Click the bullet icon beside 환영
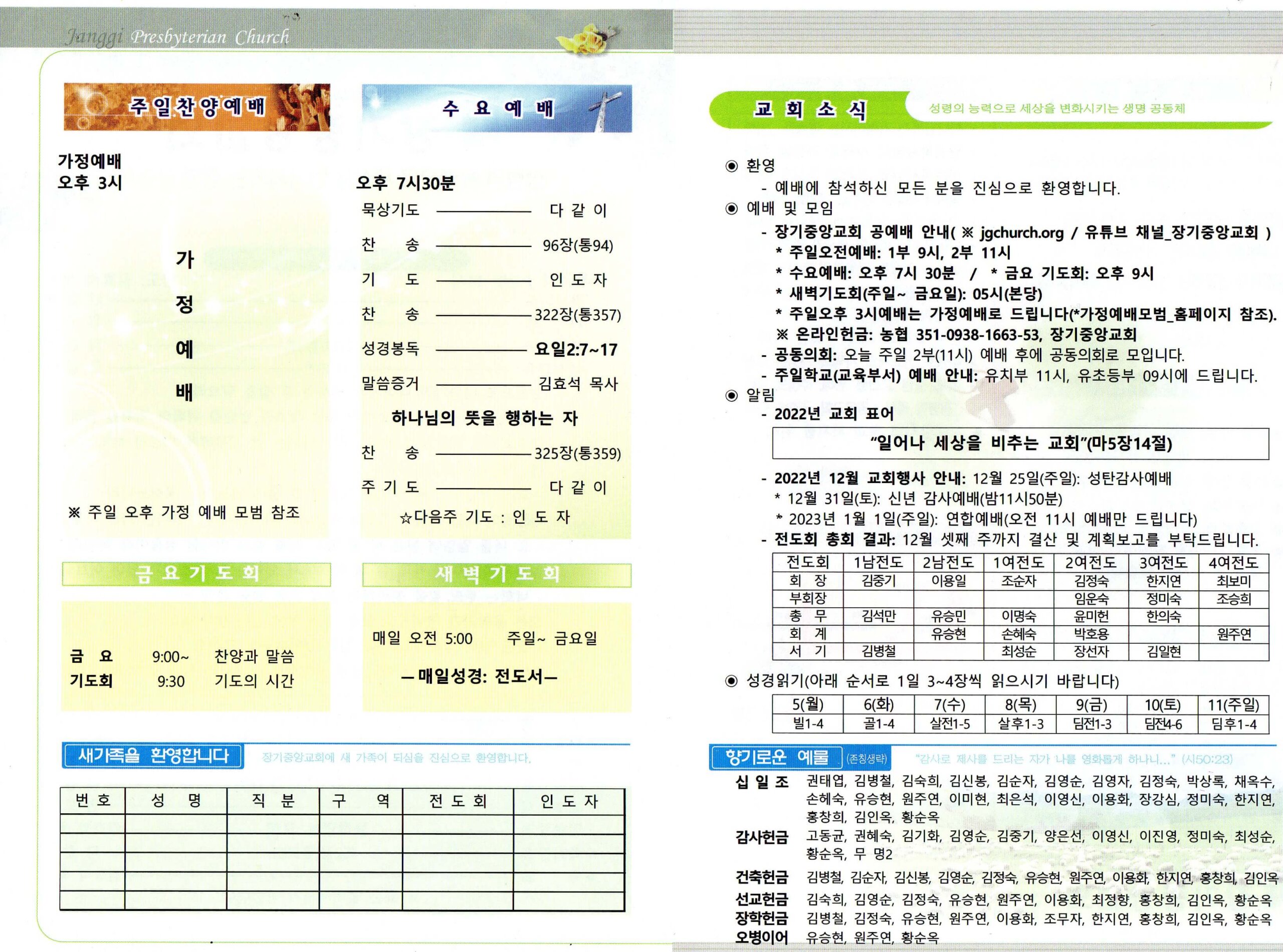The width and height of the screenshot is (1283, 952). (731, 166)
